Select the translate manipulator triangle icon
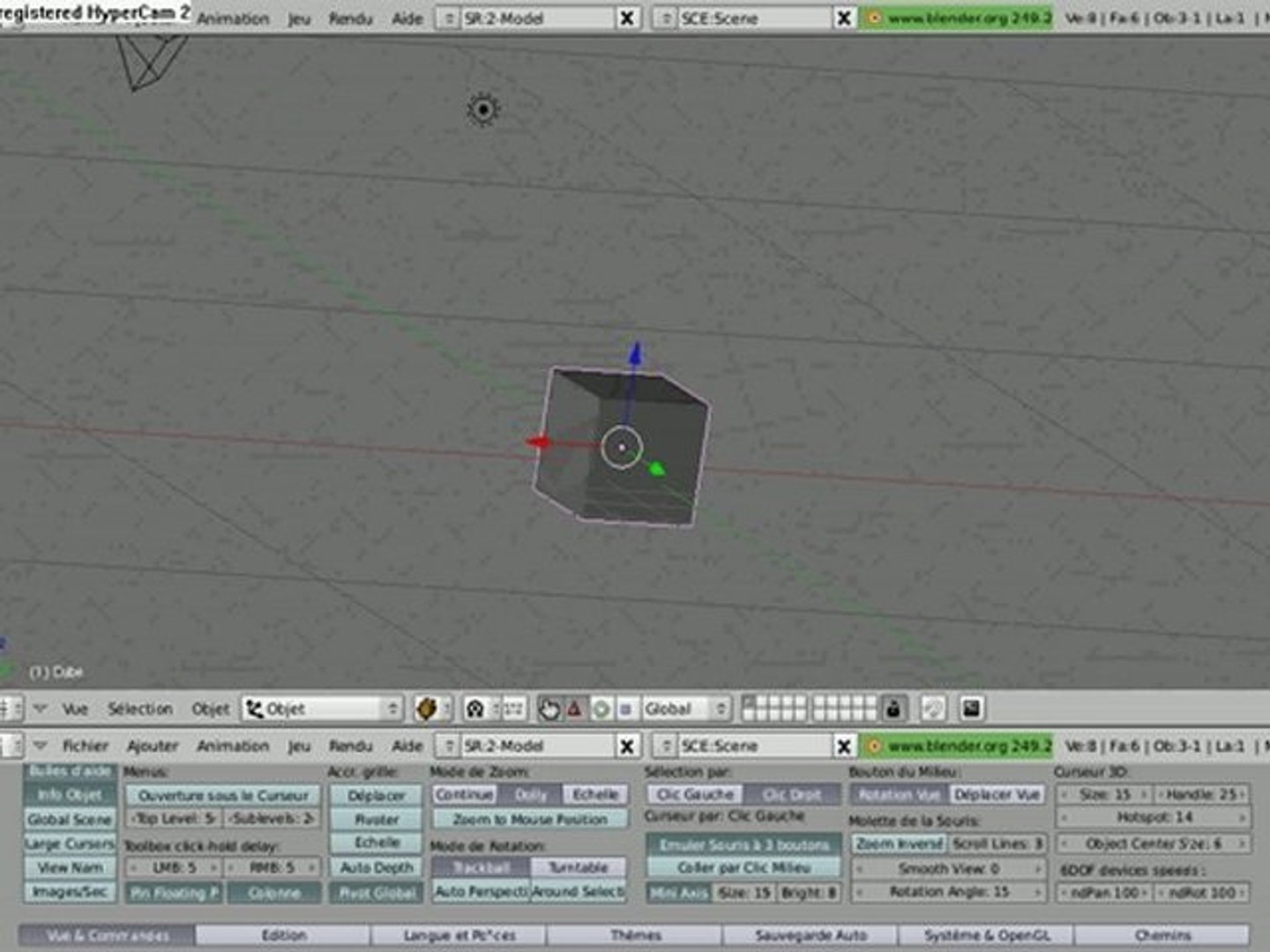Image resolution: width=1270 pixels, height=952 pixels. (575, 709)
